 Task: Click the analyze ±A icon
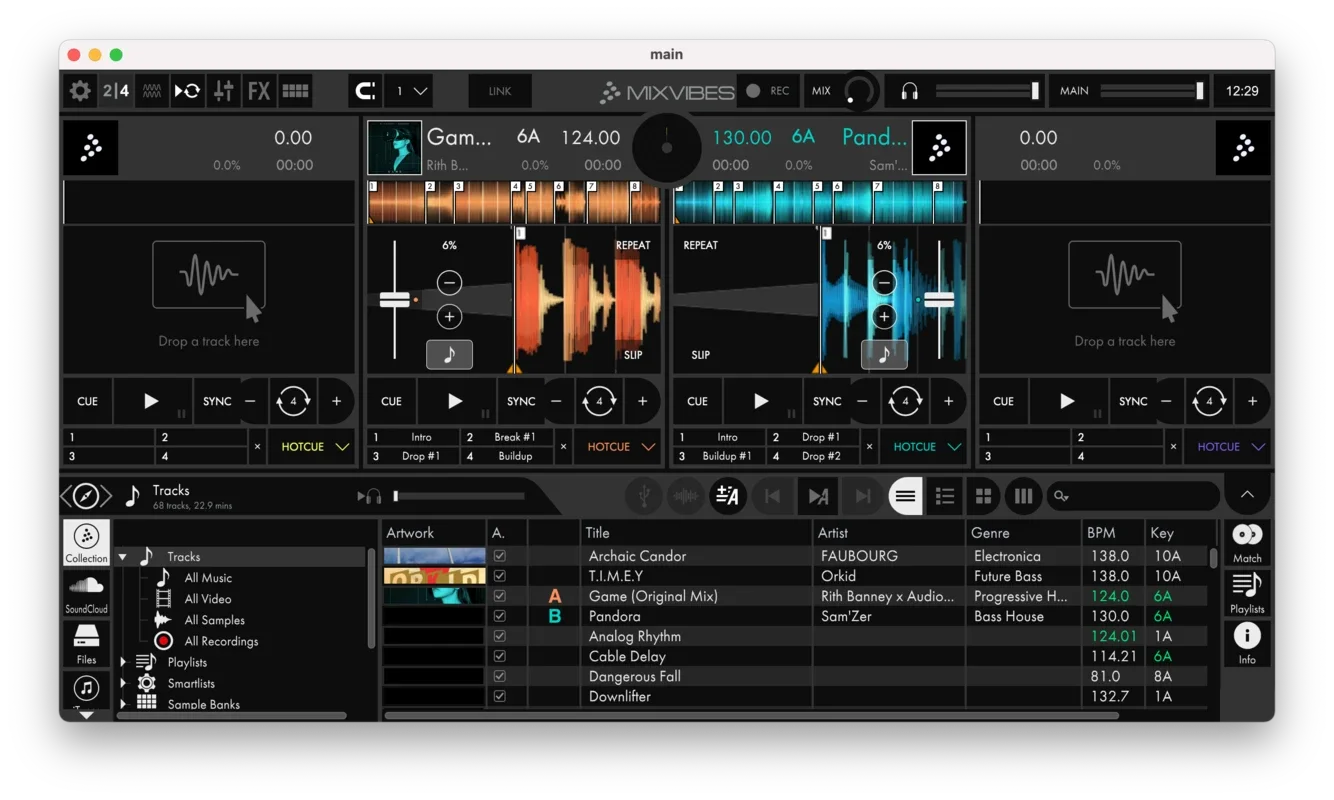click(x=727, y=496)
